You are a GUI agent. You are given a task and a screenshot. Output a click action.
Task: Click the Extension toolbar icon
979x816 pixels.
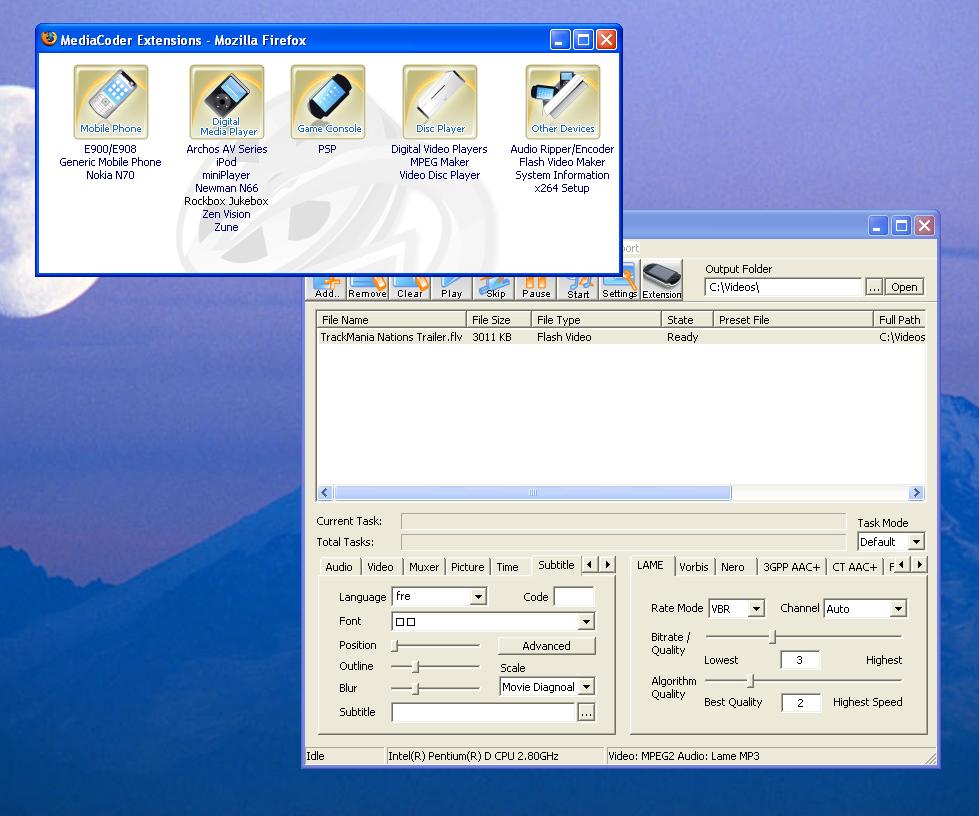661,281
